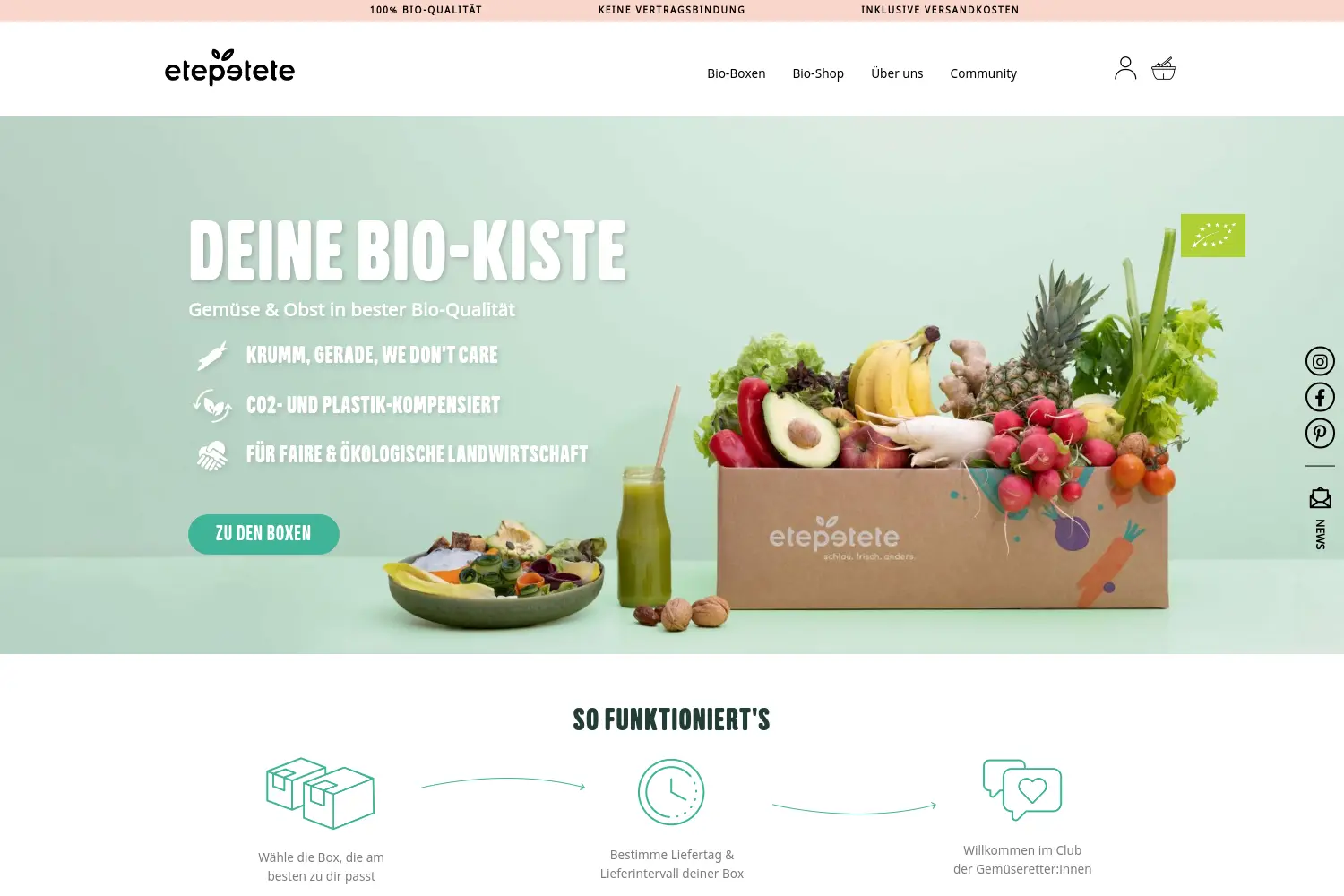Click the vertical NEWS label
Image resolution: width=1344 pixels, height=896 pixels.
1320,535
